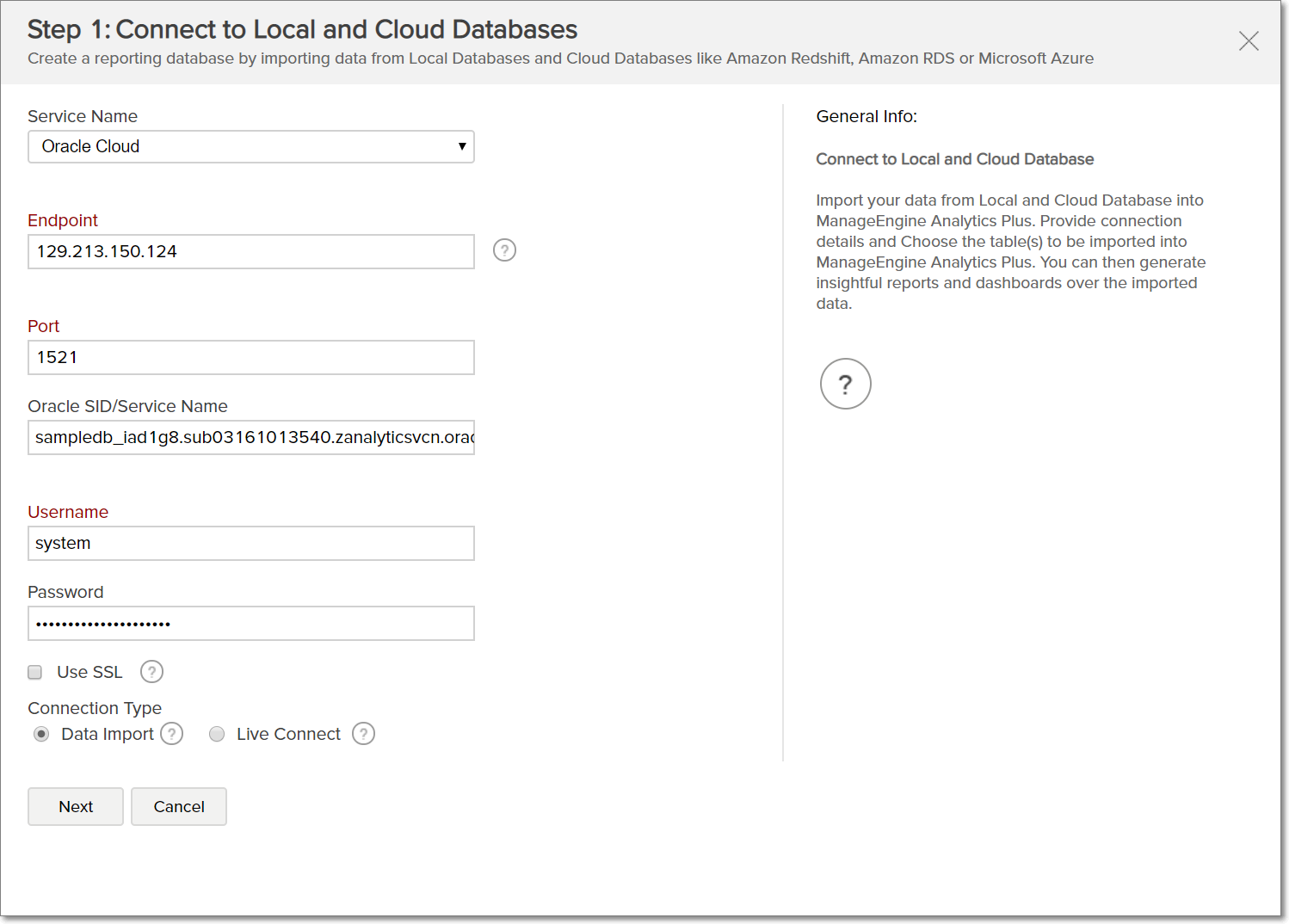Enable the Use SSL checkbox
This screenshot has width=1289, height=924.
tap(34, 672)
